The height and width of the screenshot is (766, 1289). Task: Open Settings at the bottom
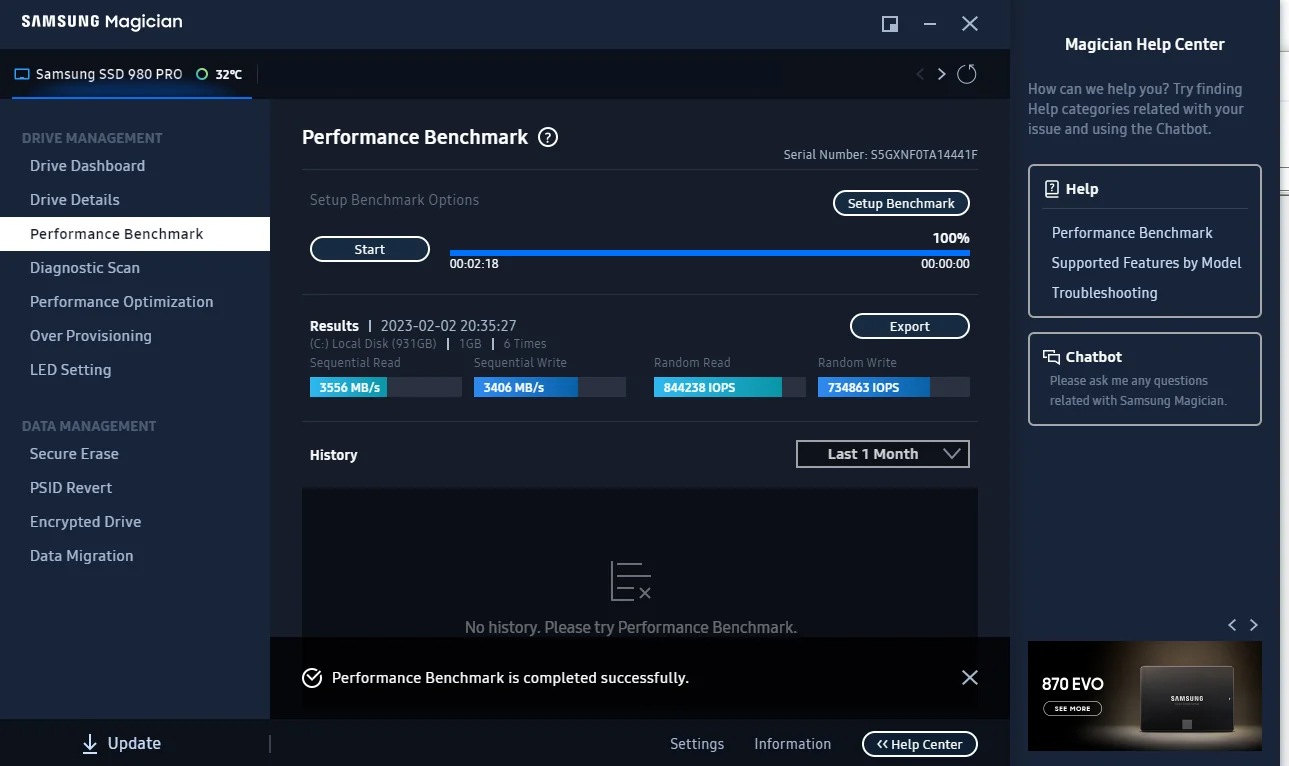697,744
